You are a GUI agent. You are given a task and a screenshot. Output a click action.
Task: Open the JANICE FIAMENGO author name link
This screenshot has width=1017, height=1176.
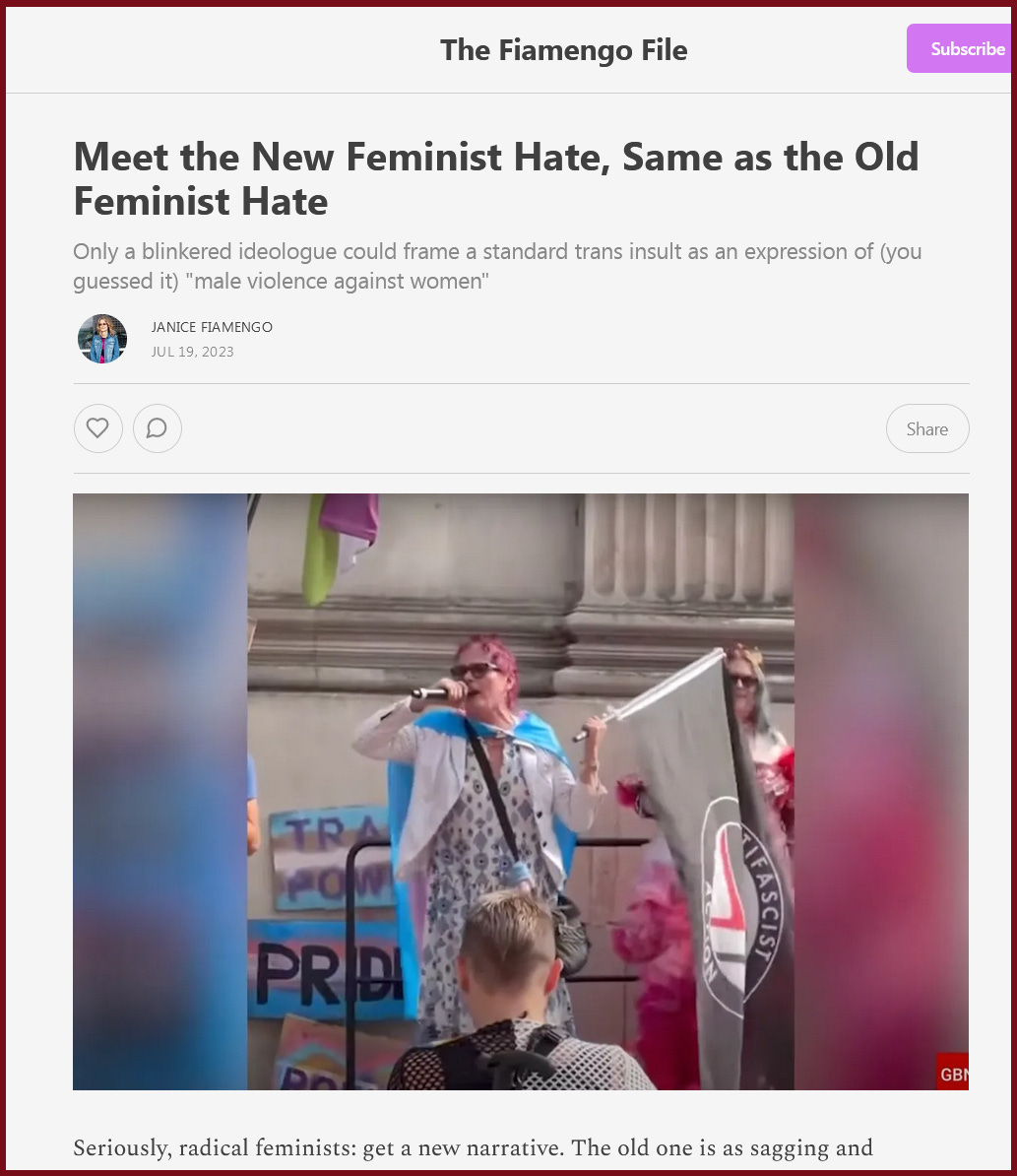[212, 327]
